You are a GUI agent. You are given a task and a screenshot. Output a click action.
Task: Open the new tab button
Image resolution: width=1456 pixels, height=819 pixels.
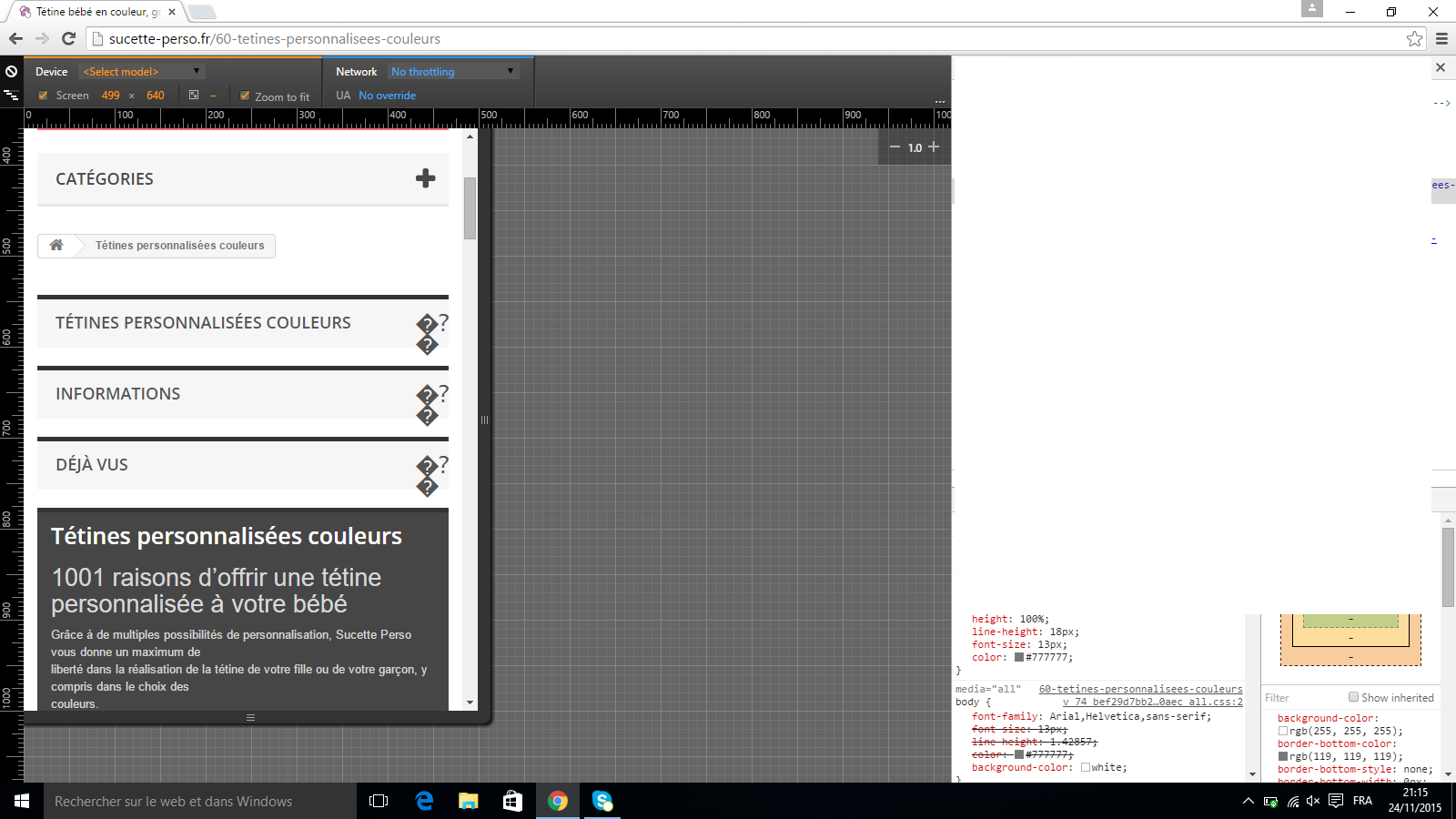click(x=201, y=12)
